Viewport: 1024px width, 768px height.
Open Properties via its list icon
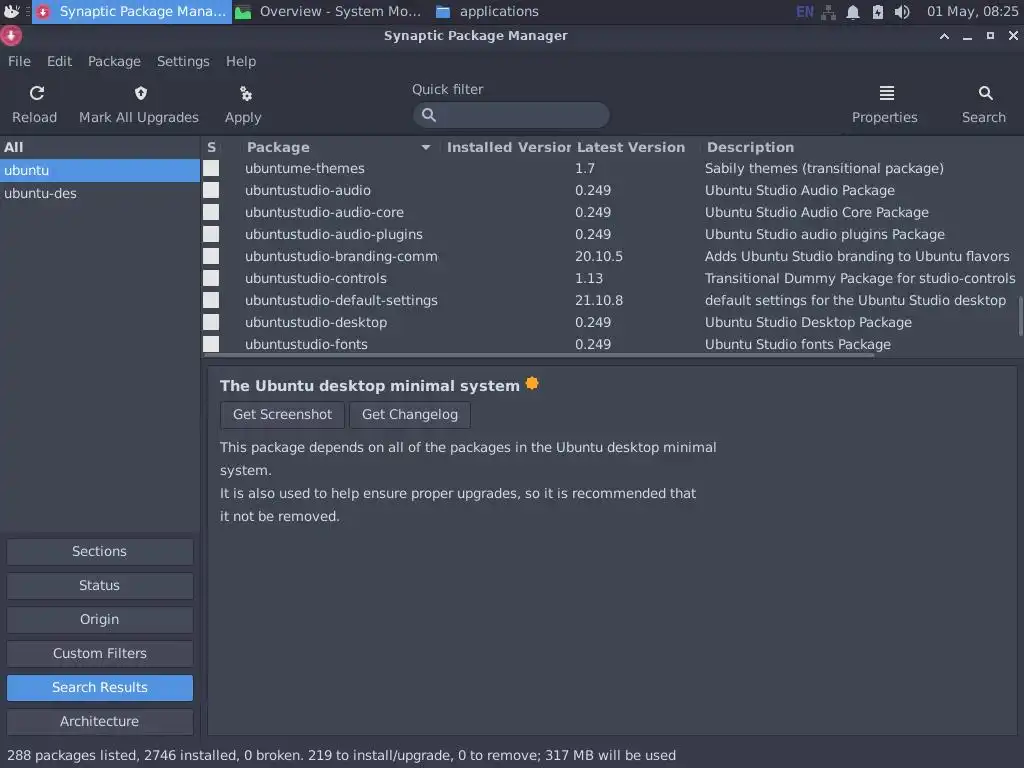coord(886,93)
